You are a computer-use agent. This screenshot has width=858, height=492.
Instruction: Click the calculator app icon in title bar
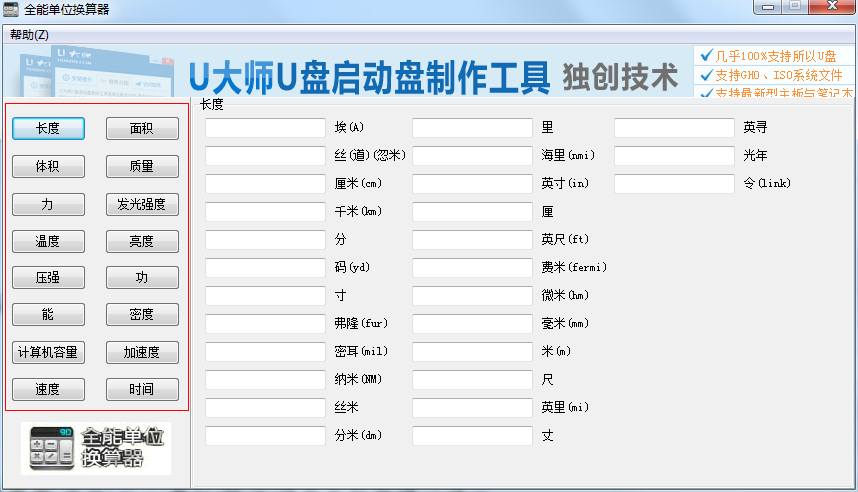pos(10,9)
